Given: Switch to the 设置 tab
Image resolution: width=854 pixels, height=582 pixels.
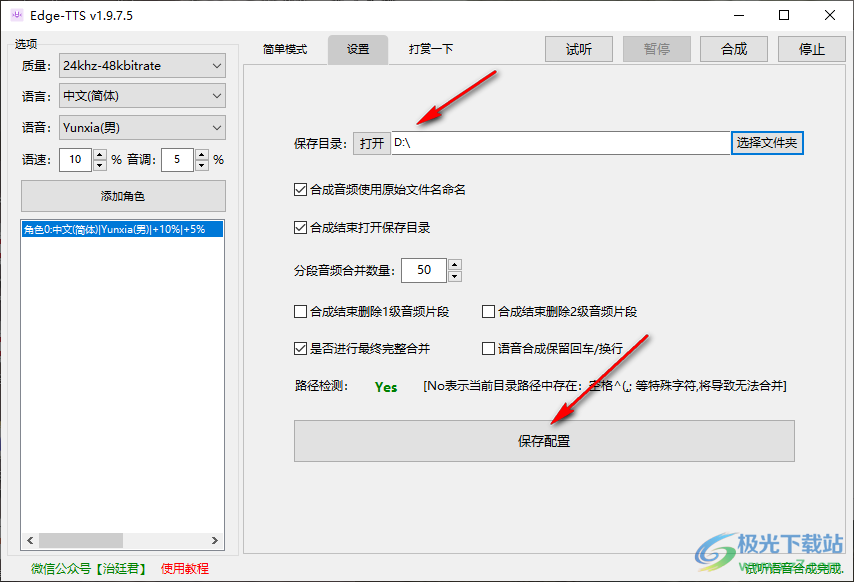Looking at the screenshot, I should point(358,50).
